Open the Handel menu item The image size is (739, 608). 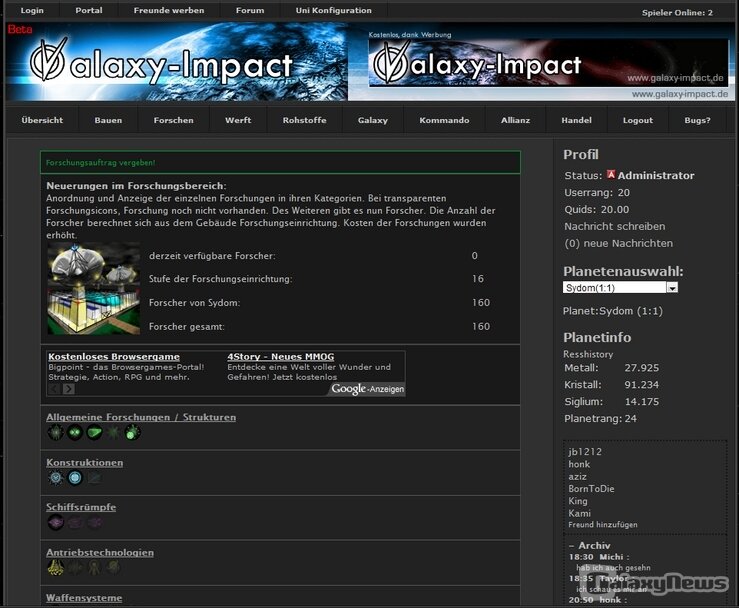coord(576,120)
